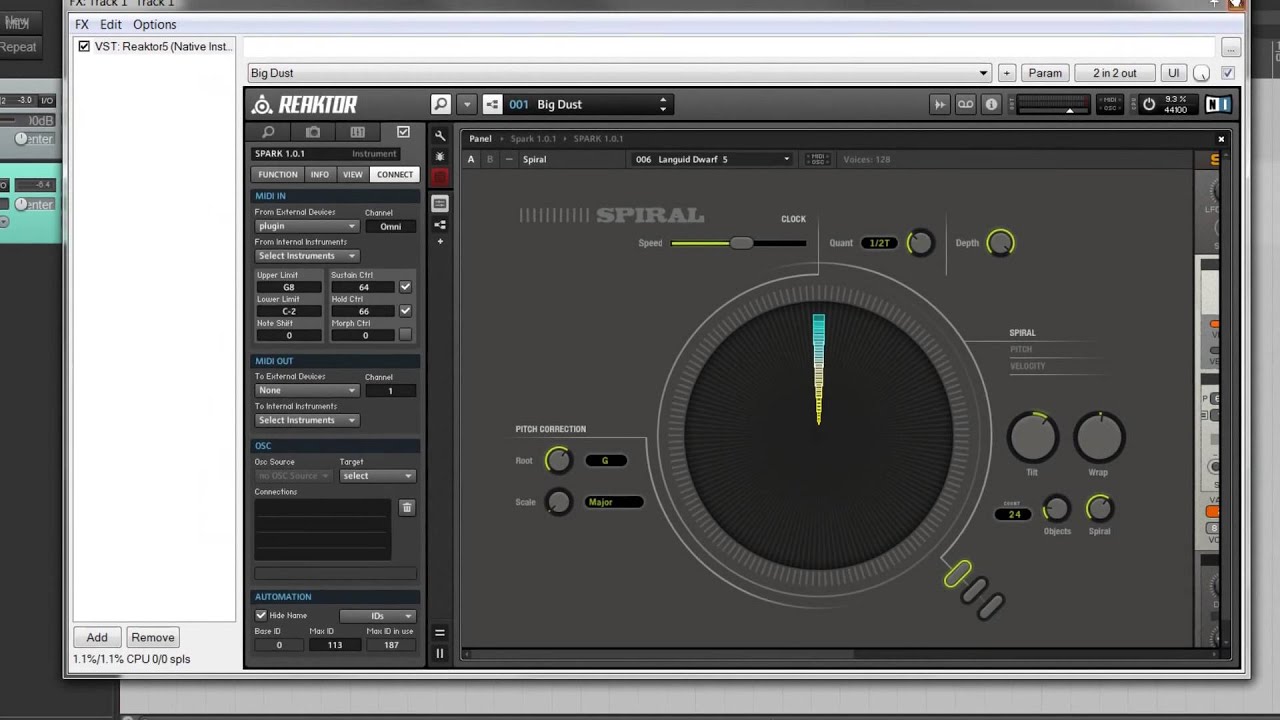Click the Speed slider handle
Viewport: 1280px width, 720px height.
741,243
